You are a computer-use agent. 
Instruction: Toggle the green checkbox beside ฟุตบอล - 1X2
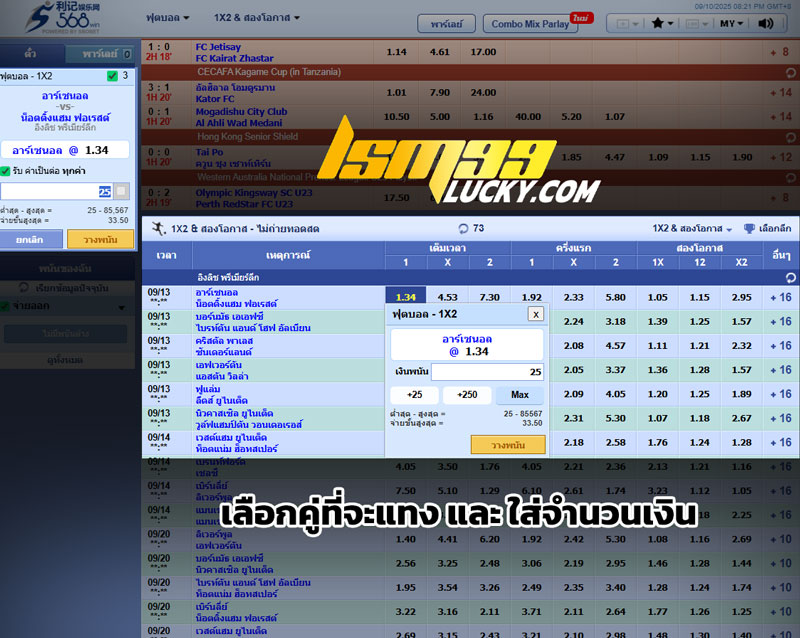click(x=112, y=76)
